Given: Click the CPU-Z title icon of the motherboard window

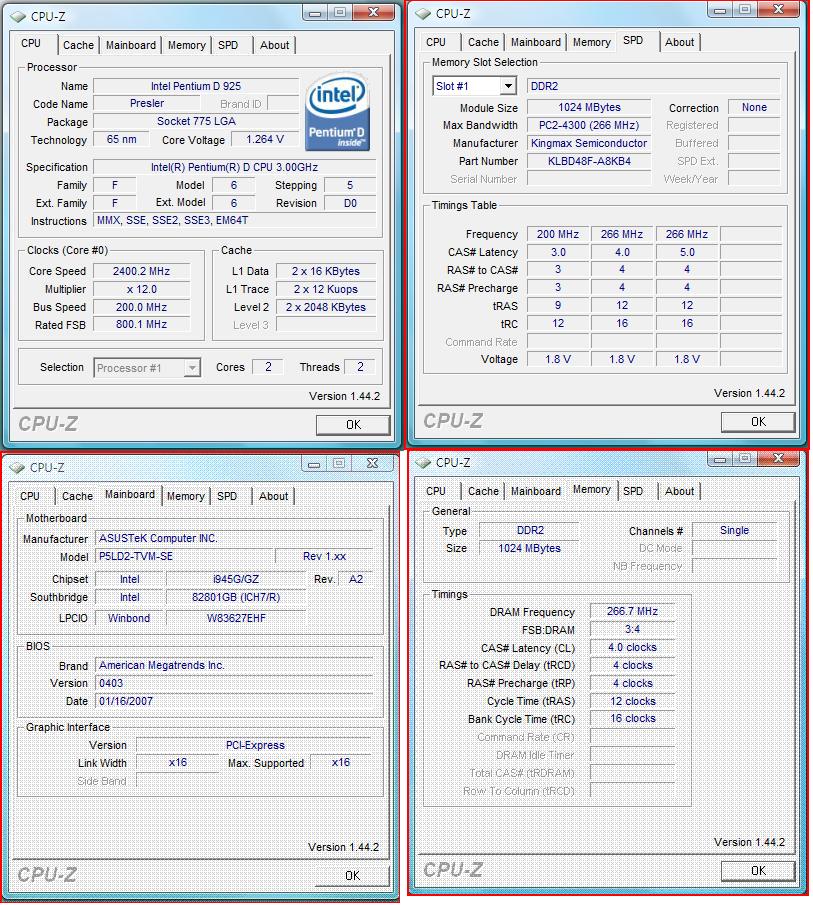Looking at the screenshot, I should pos(17,467).
